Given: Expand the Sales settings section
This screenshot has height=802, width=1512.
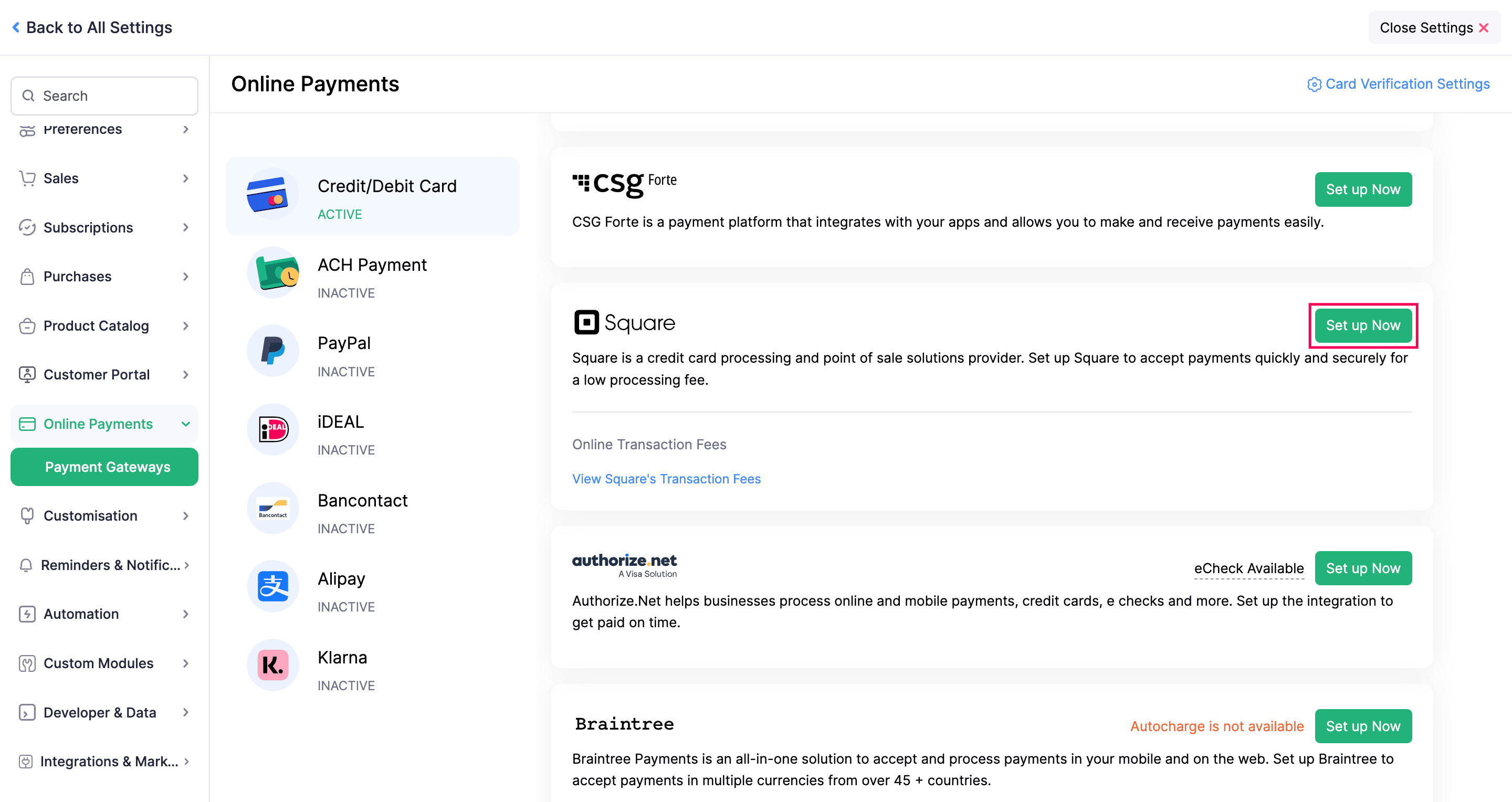Looking at the screenshot, I should 104,178.
